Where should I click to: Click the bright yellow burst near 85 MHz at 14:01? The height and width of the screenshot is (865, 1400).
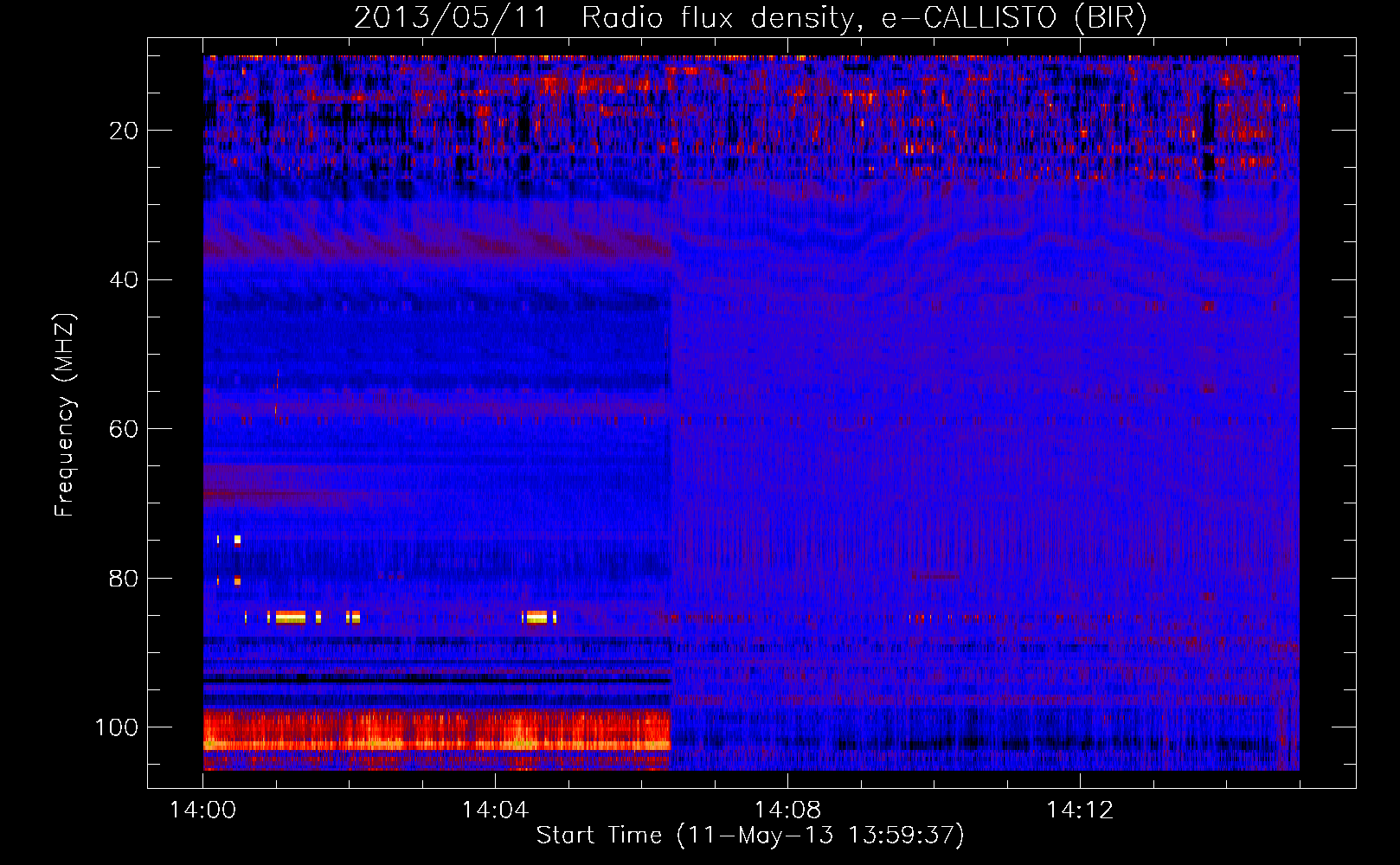click(x=291, y=617)
